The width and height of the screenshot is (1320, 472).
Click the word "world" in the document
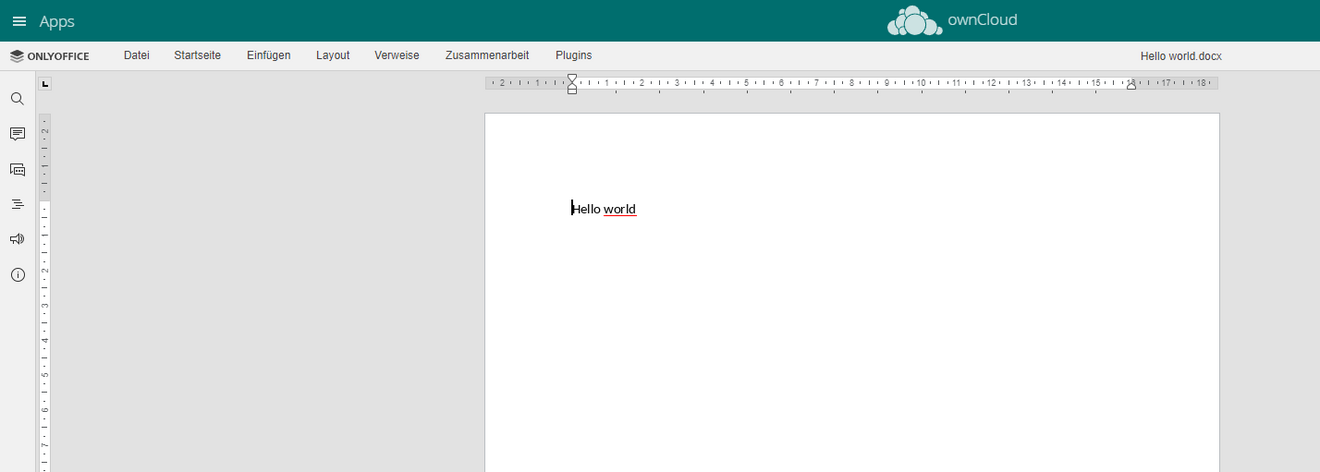pos(620,209)
